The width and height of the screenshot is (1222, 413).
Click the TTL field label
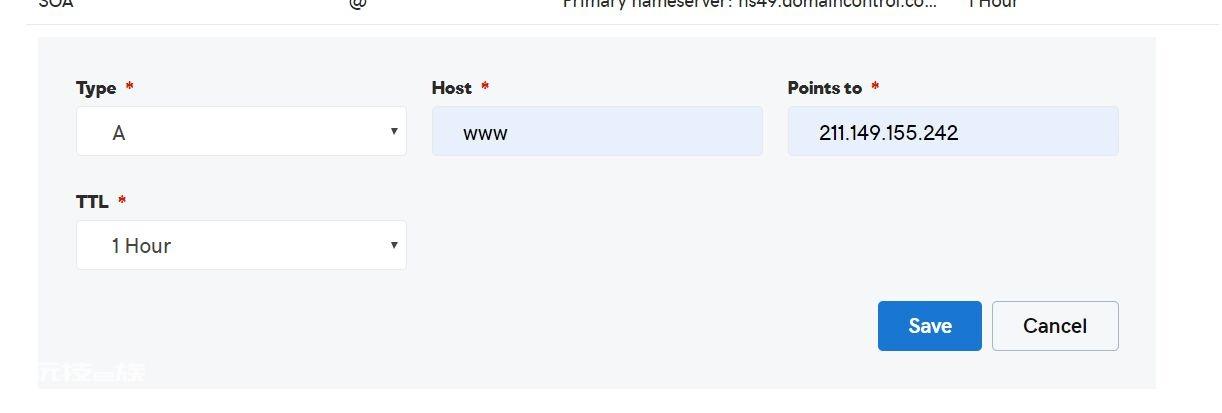pos(91,201)
